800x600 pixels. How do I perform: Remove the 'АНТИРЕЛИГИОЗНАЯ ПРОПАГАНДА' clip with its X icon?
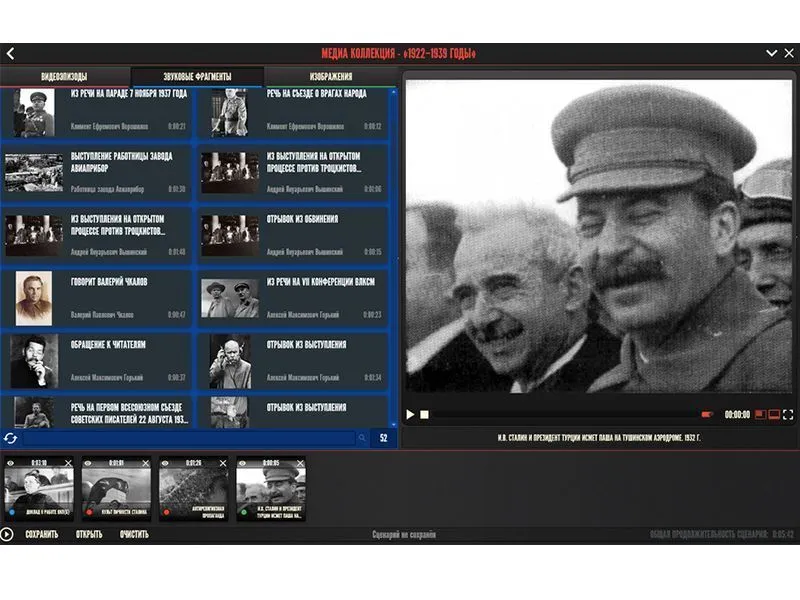tap(221, 462)
